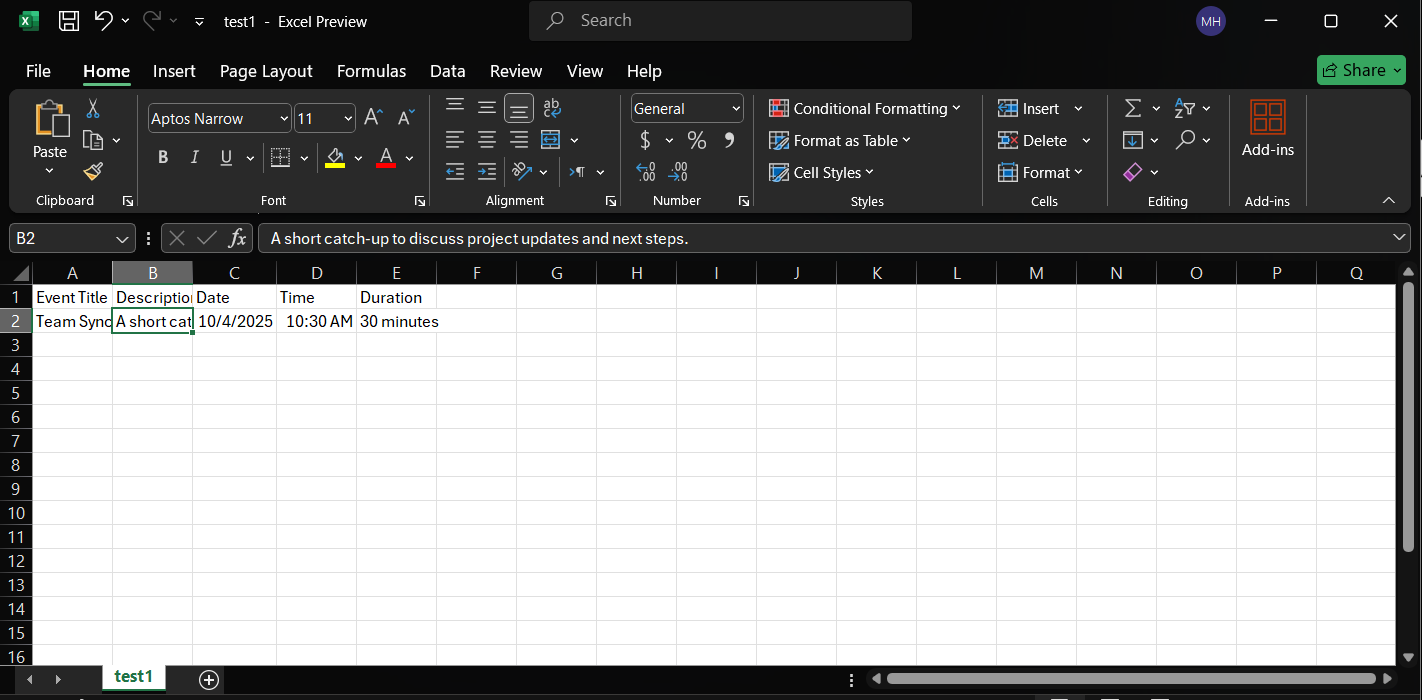Click the Insert Function fx icon
The height and width of the screenshot is (700, 1422).
237,238
